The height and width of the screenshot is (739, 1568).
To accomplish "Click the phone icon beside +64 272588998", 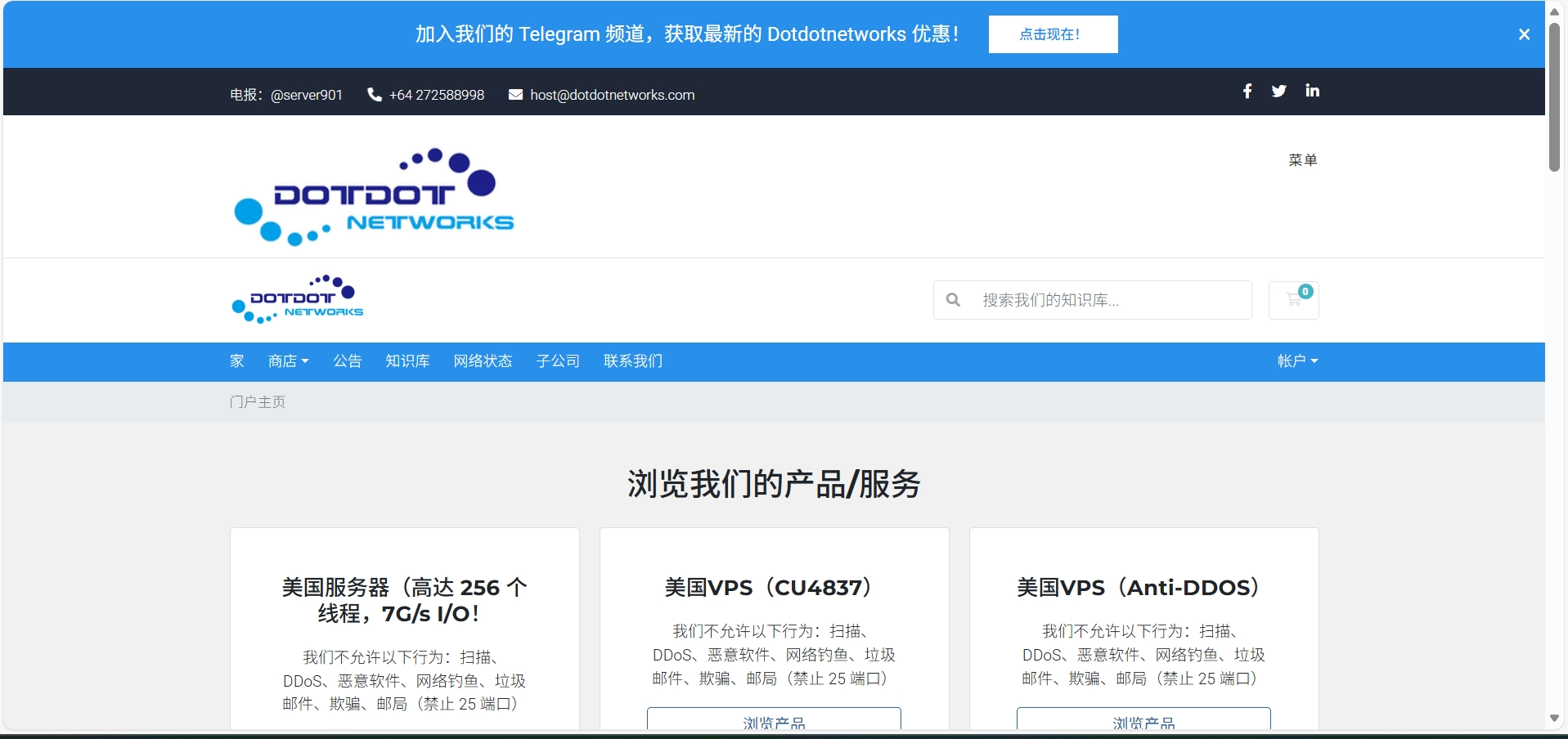I will point(375,95).
